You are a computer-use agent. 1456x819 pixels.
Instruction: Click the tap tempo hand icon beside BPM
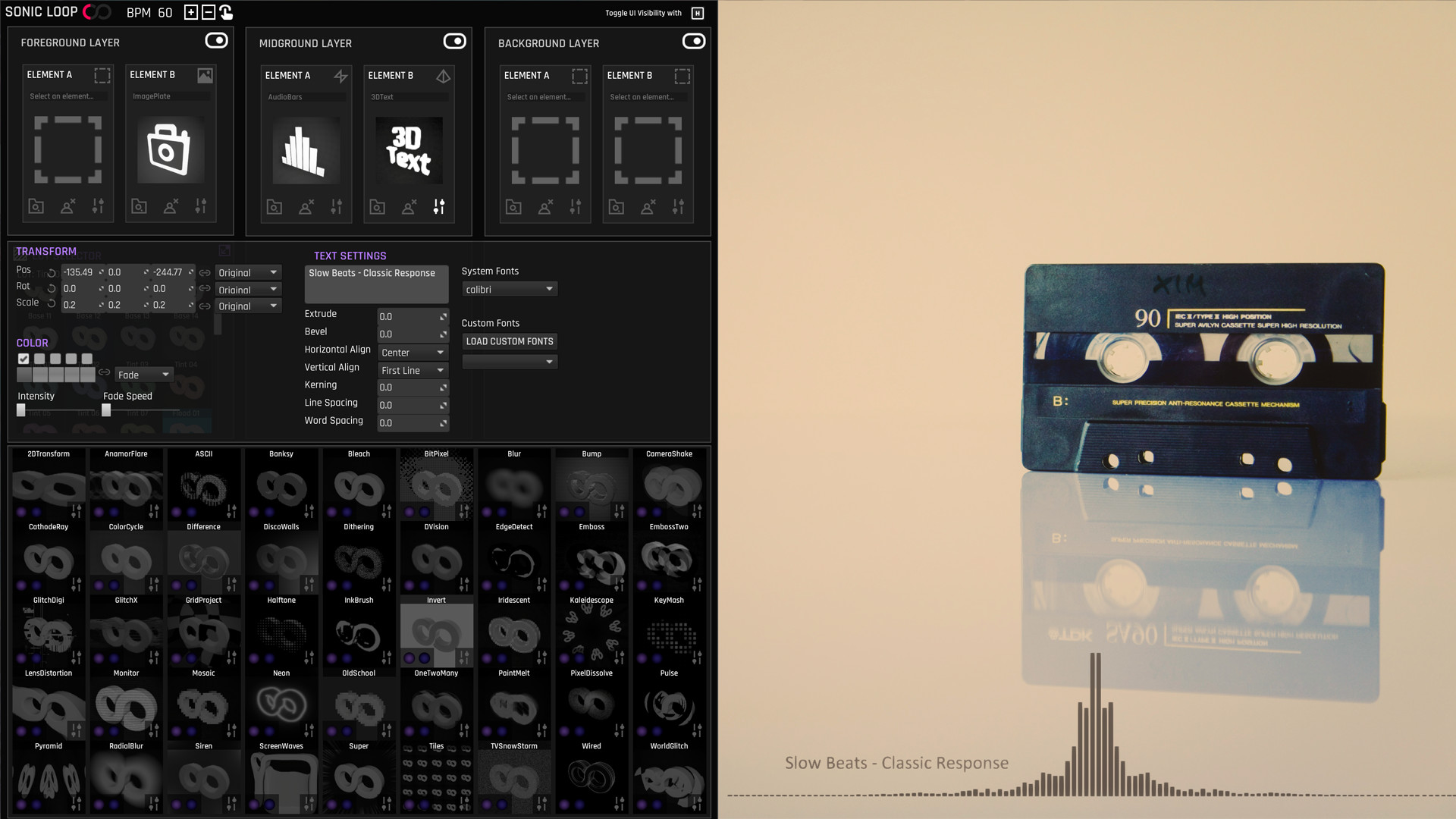225,12
